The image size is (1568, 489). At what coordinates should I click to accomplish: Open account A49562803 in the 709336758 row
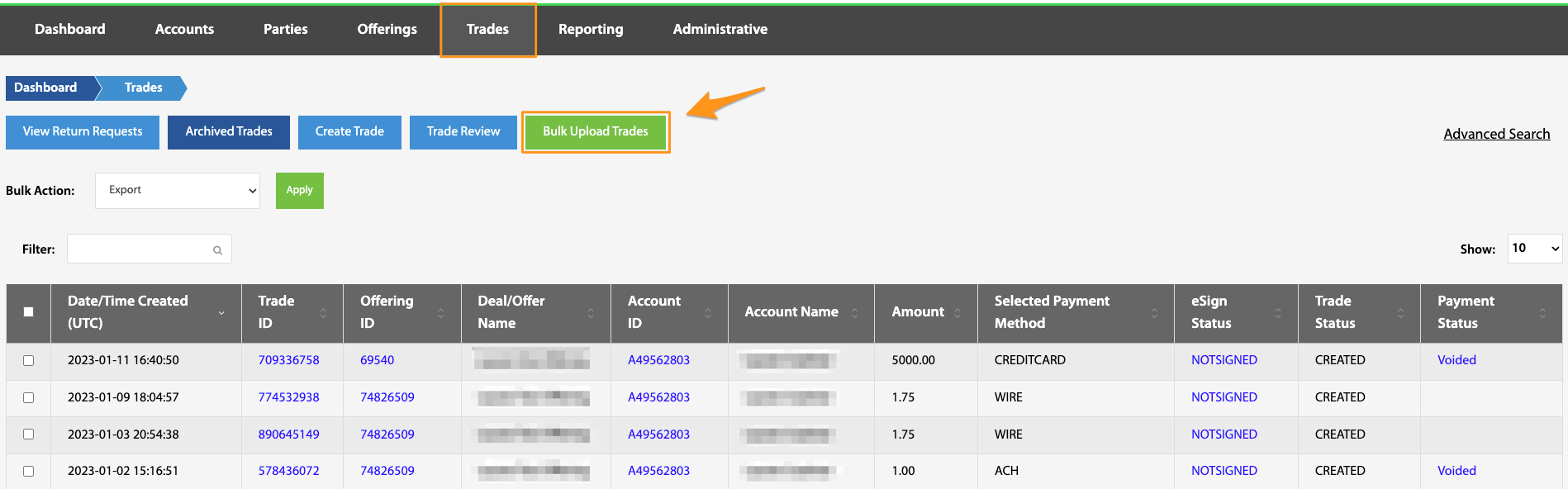click(x=658, y=360)
